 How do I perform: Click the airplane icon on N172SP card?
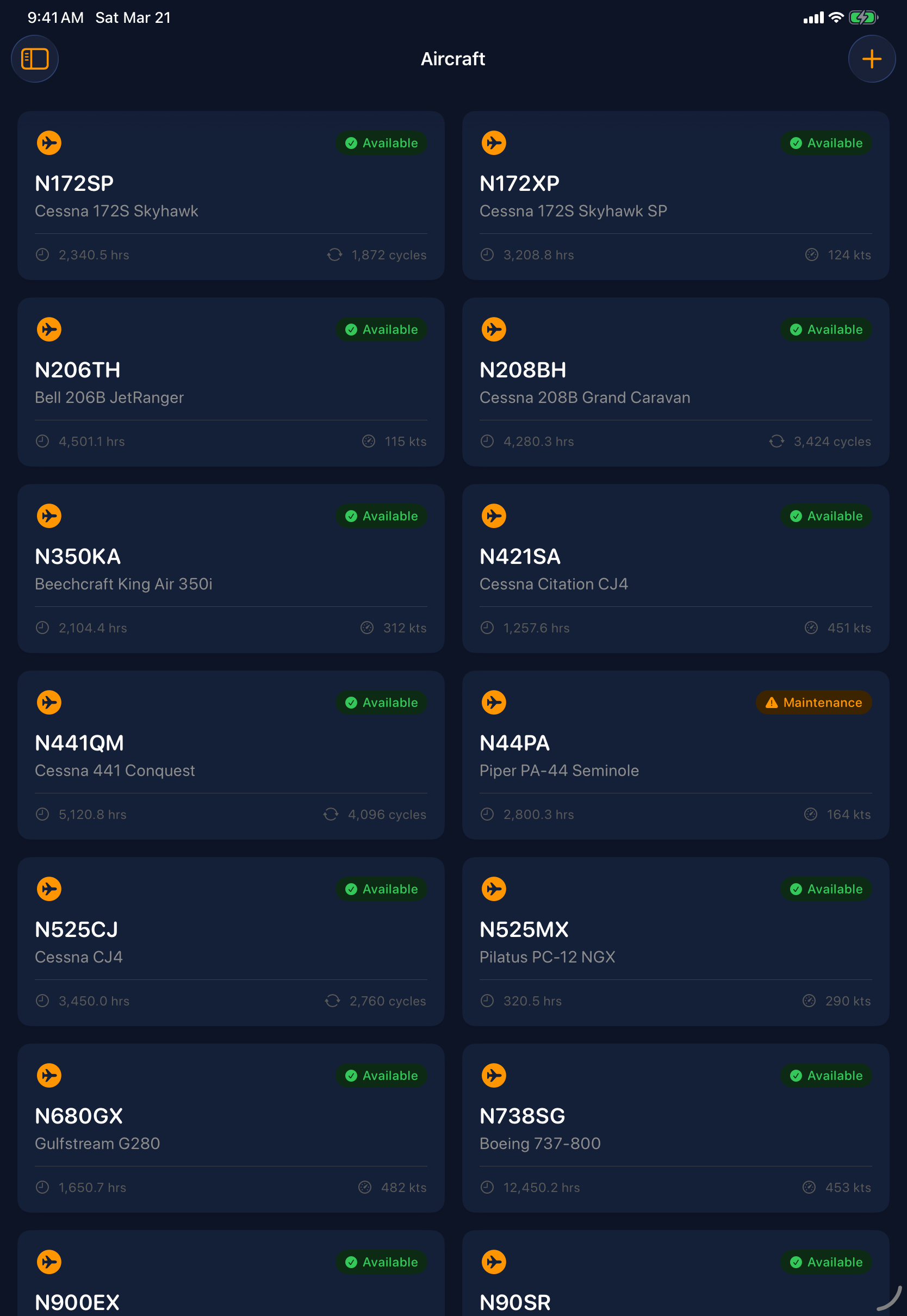coord(49,142)
